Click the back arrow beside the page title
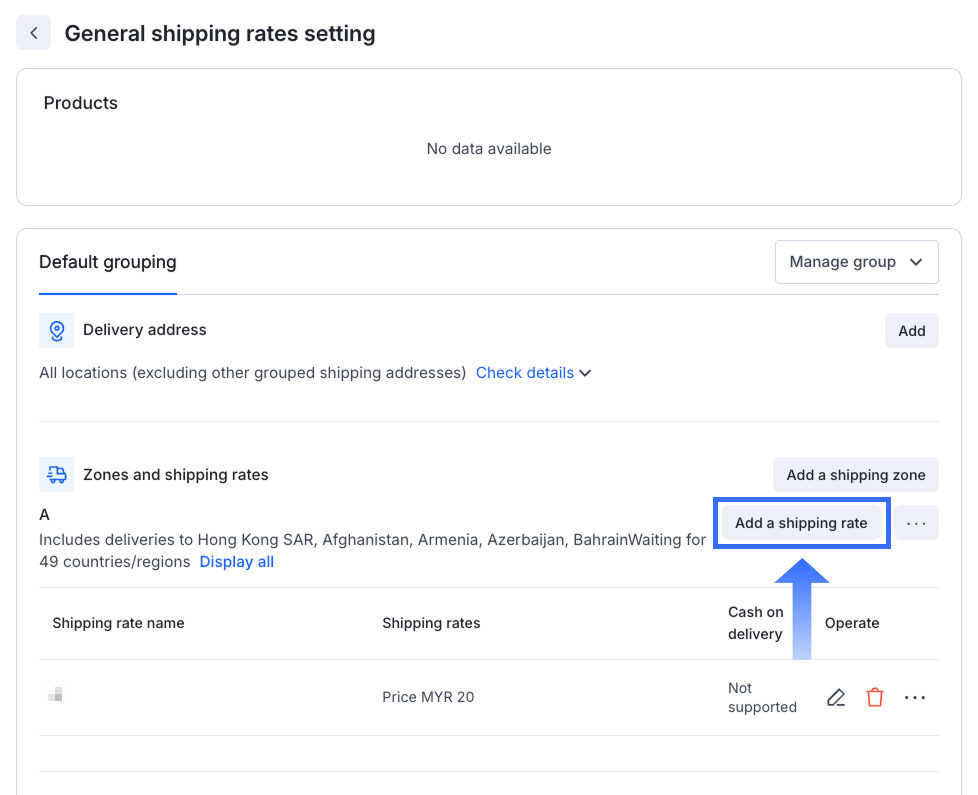The width and height of the screenshot is (978, 795). pyautogui.click(x=33, y=33)
